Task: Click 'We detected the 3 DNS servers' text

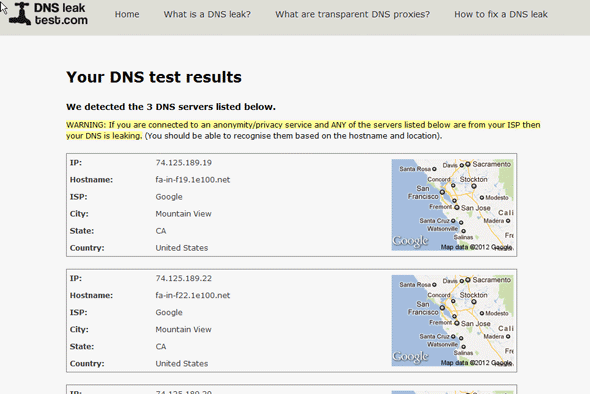Action: (171, 107)
